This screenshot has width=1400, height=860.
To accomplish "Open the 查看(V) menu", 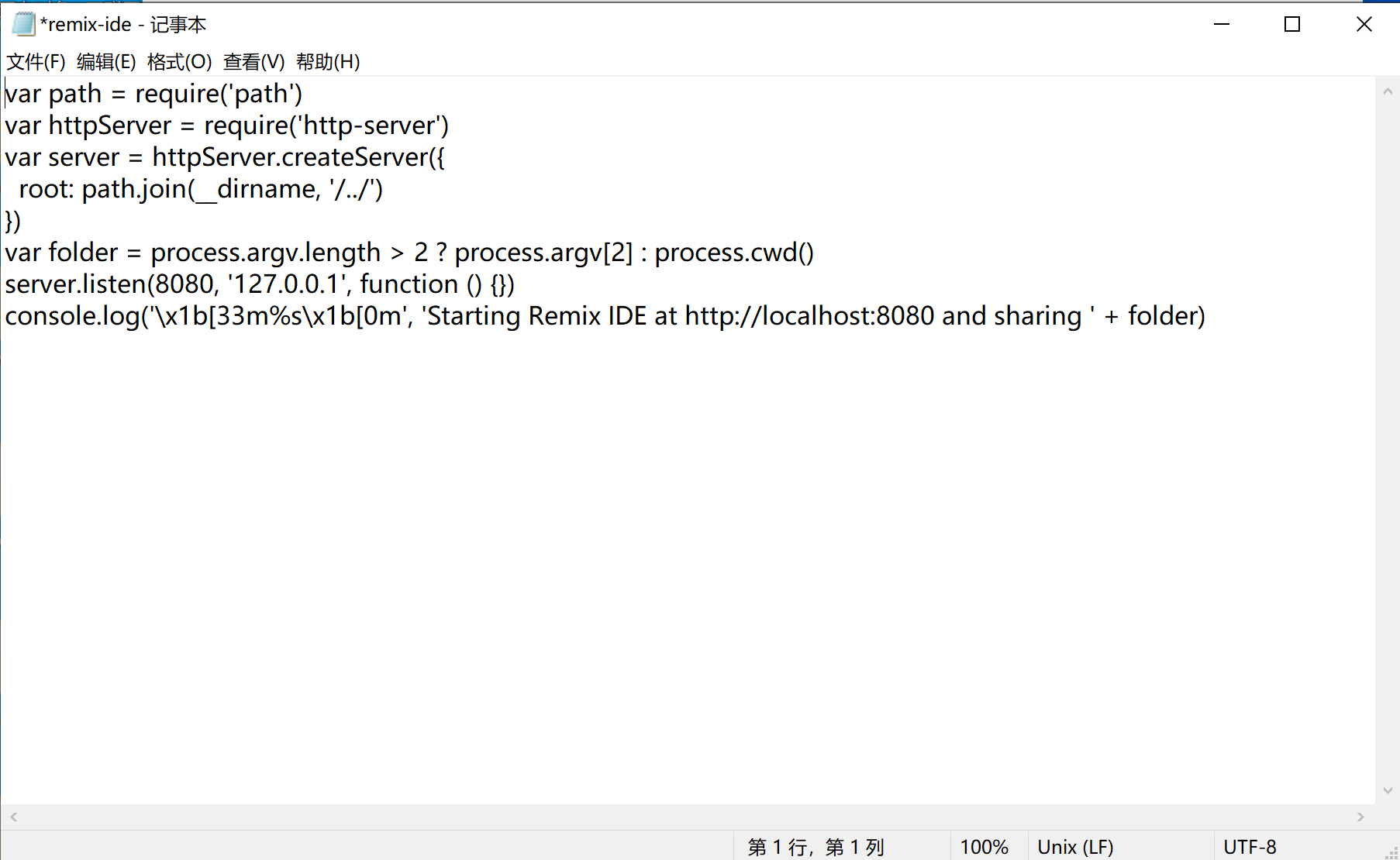I will pos(253,62).
